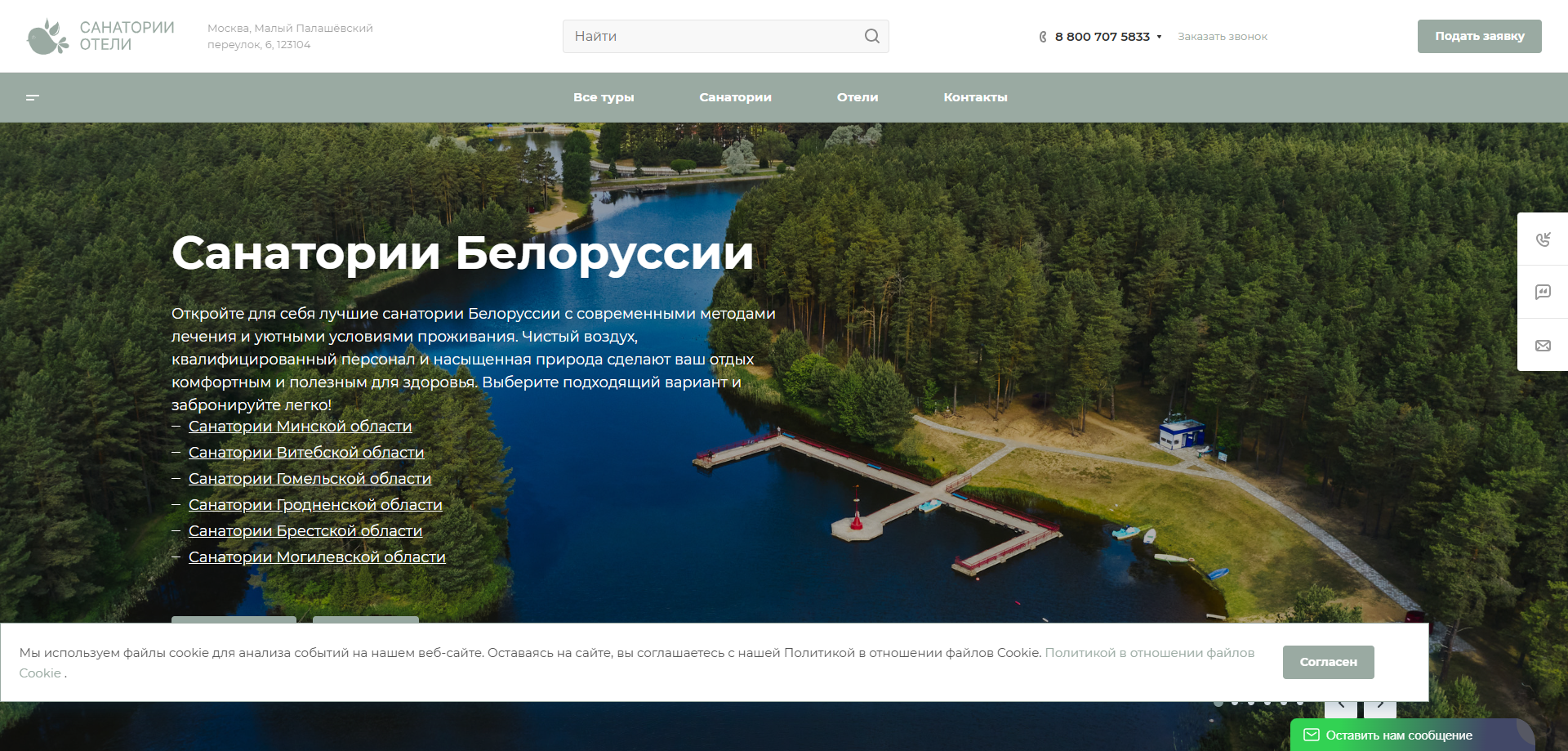Image resolution: width=1568 pixels, height=751 pixels.
Task: Click САНАТОРИИ ОТЕЛИ site title
Action: [127, 36]
